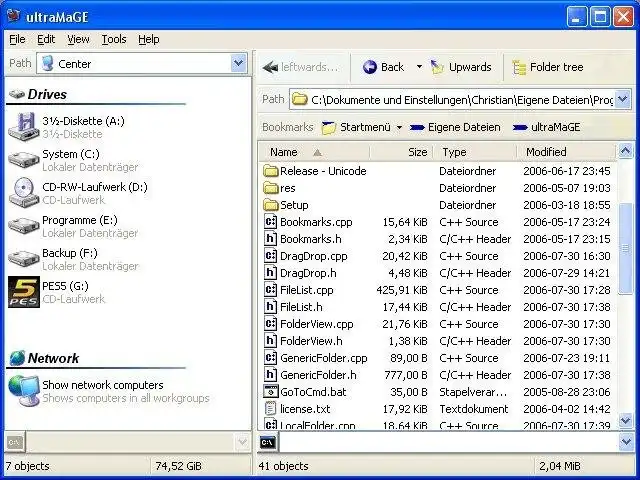Sort by the Modified column header
The image size is (640, 480).
566,152
